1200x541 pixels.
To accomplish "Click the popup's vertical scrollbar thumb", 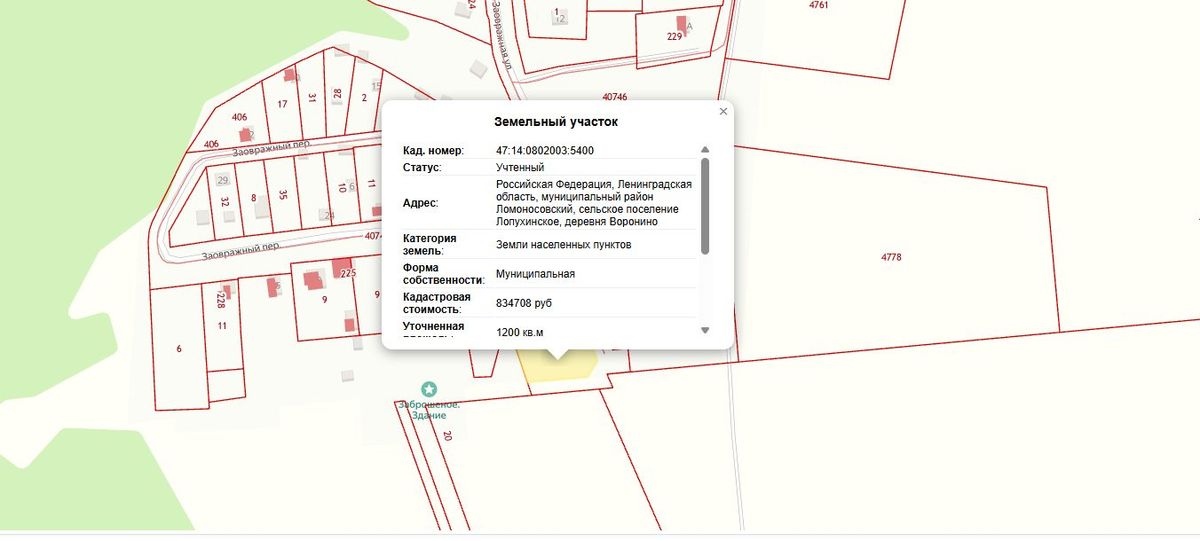I will [705, 206].
